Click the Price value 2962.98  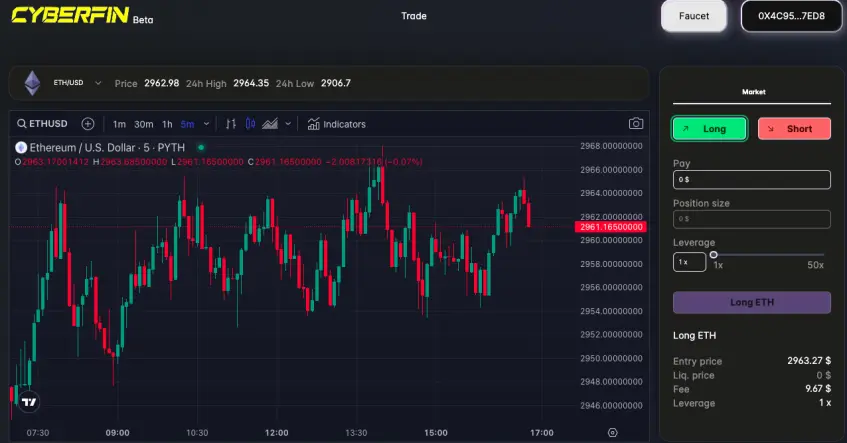(x=162, y=83)
